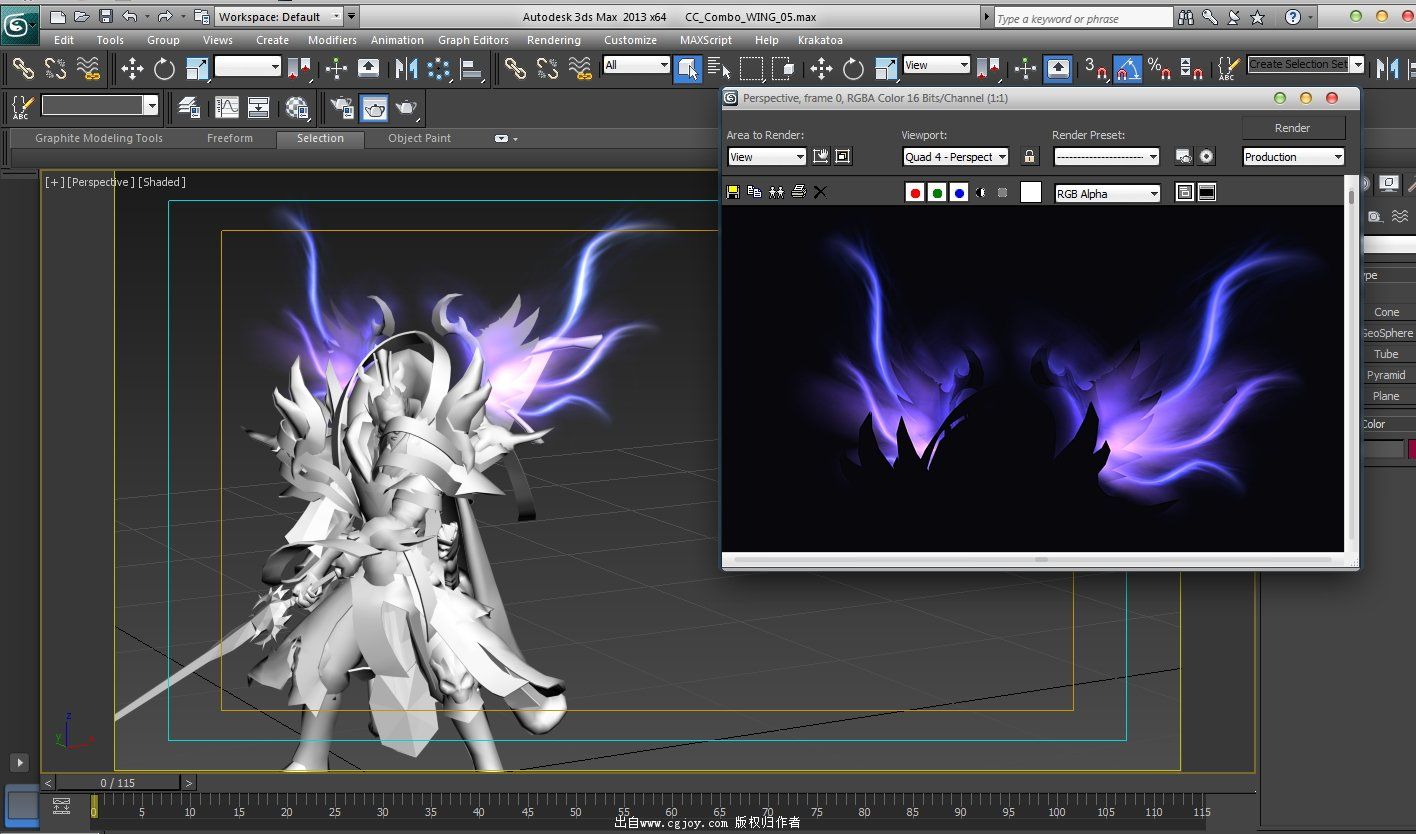
Task: Open the Curve Editor icon
Action: 227,106
